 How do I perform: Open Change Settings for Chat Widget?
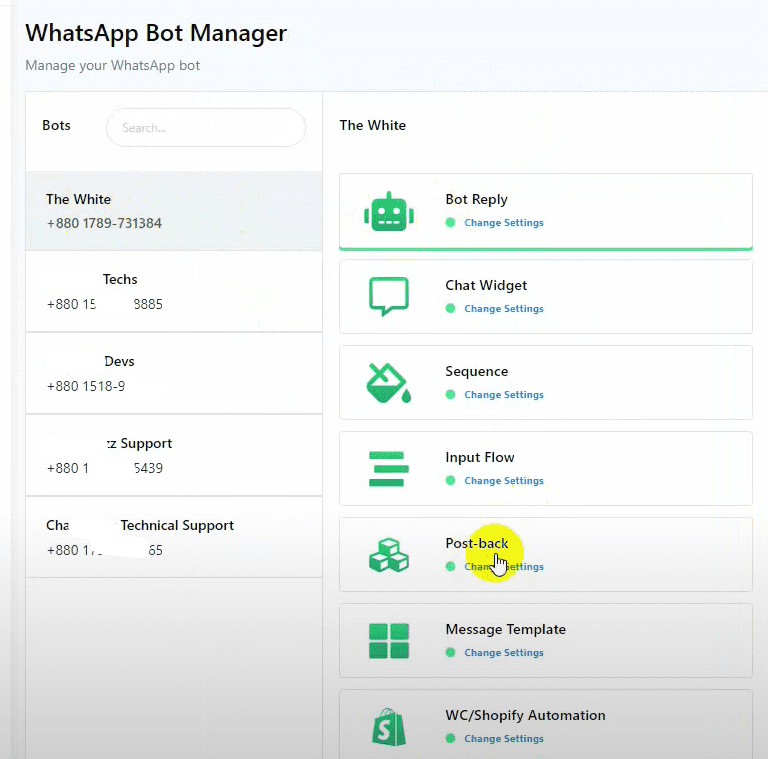(504, 309)
